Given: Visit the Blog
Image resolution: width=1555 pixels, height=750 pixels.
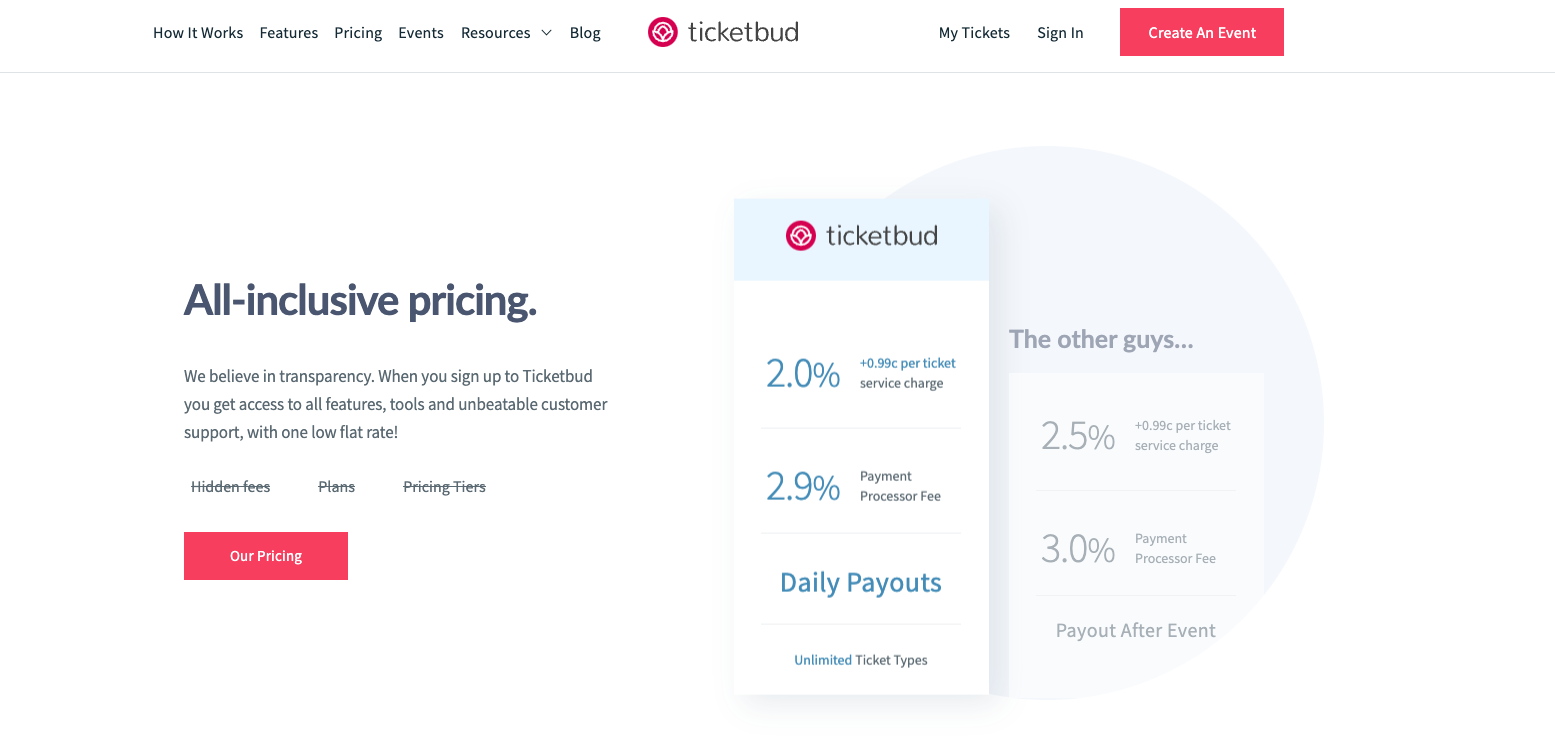Looking at the screenshot, I should click(x=584, y=33).
